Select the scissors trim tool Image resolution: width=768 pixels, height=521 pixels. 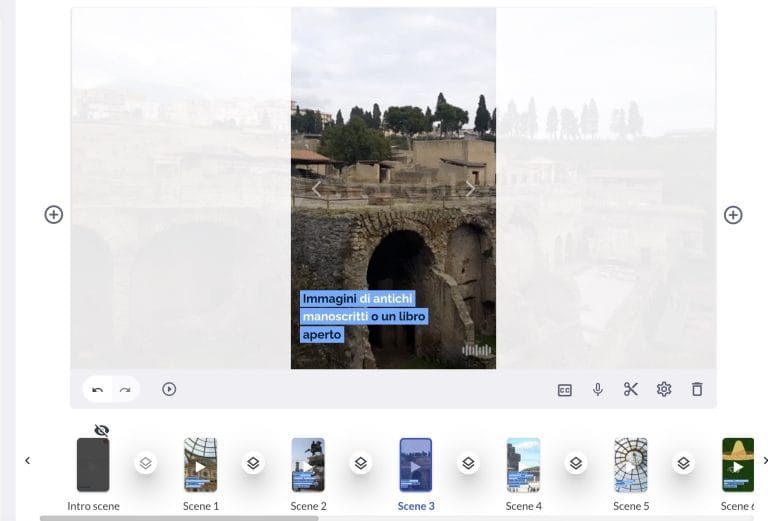point(631,389)
